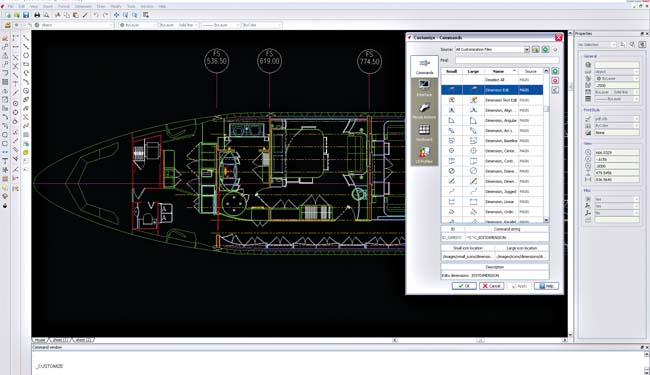
Task: Open the Modify menu
Action: 116,7
